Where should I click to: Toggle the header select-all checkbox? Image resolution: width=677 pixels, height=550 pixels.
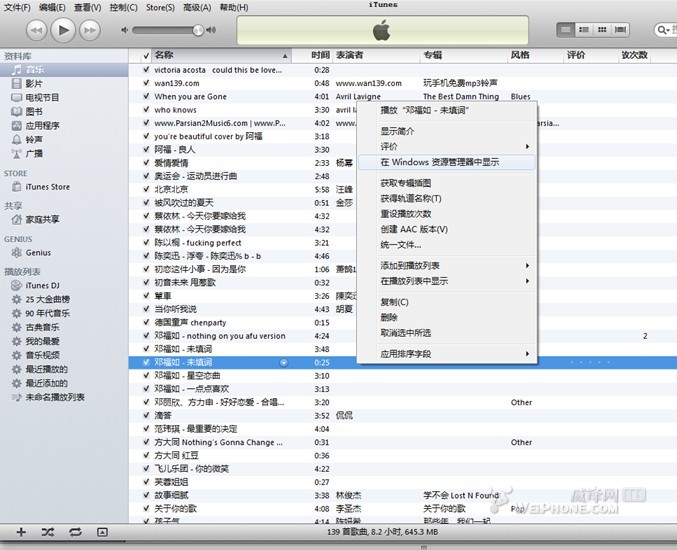click(146, 56)
